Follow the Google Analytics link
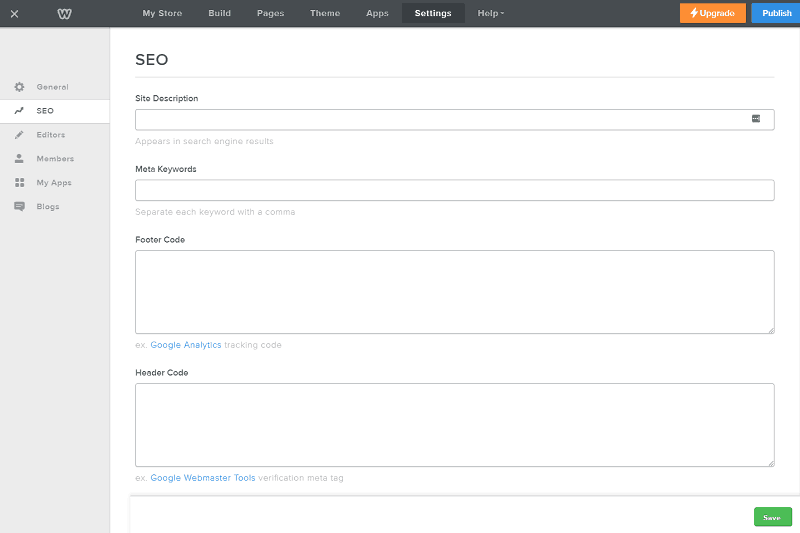 [186, 345]
